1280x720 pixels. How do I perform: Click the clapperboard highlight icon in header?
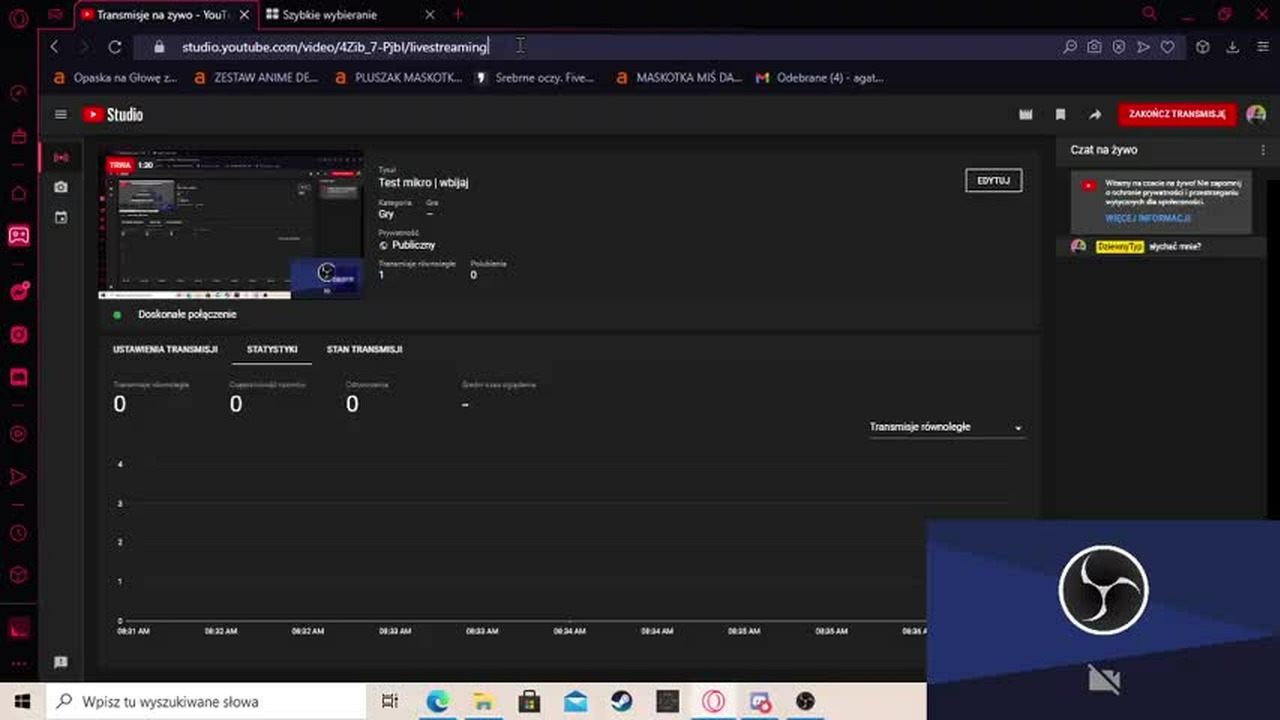[1025, 115]
